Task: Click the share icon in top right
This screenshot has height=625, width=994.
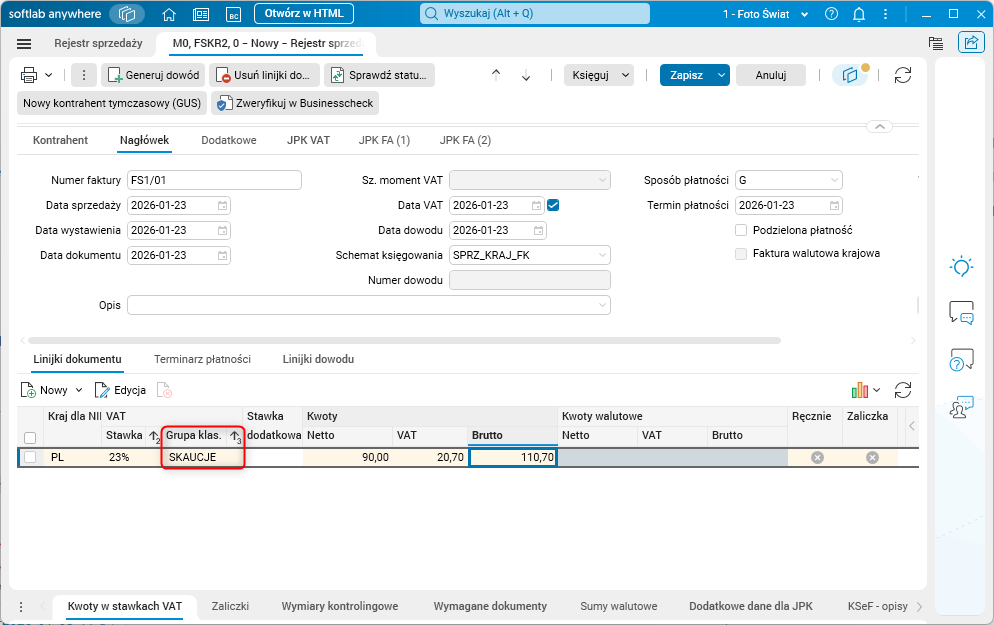Action: 971,42
